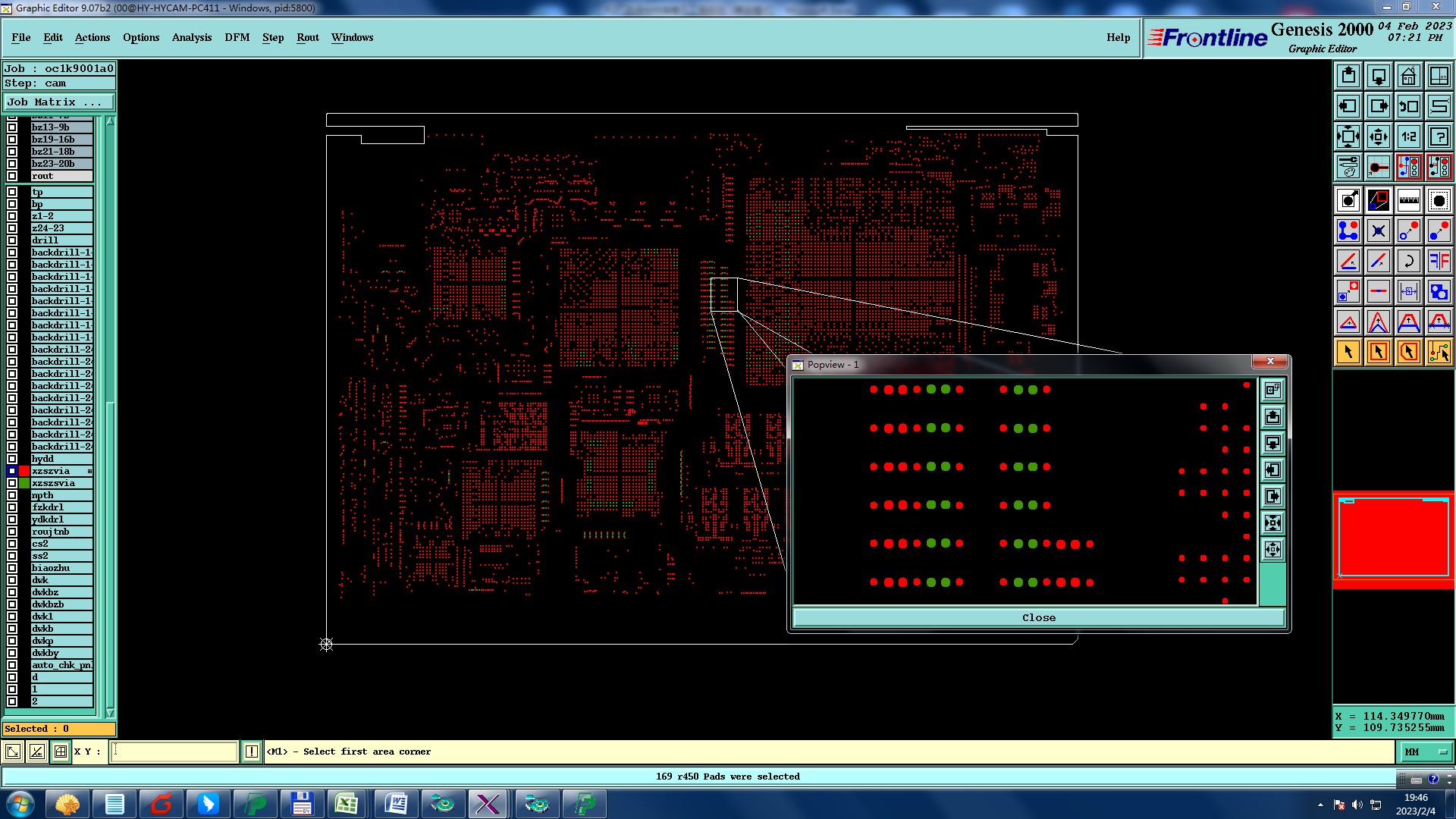1456x819 pixels.
Task: Open the Analysis menu
Action: (x=191, y=37)
